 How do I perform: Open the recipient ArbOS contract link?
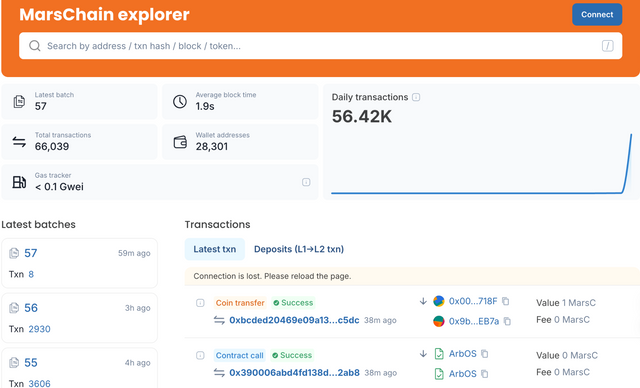click(x=462, y=374)
